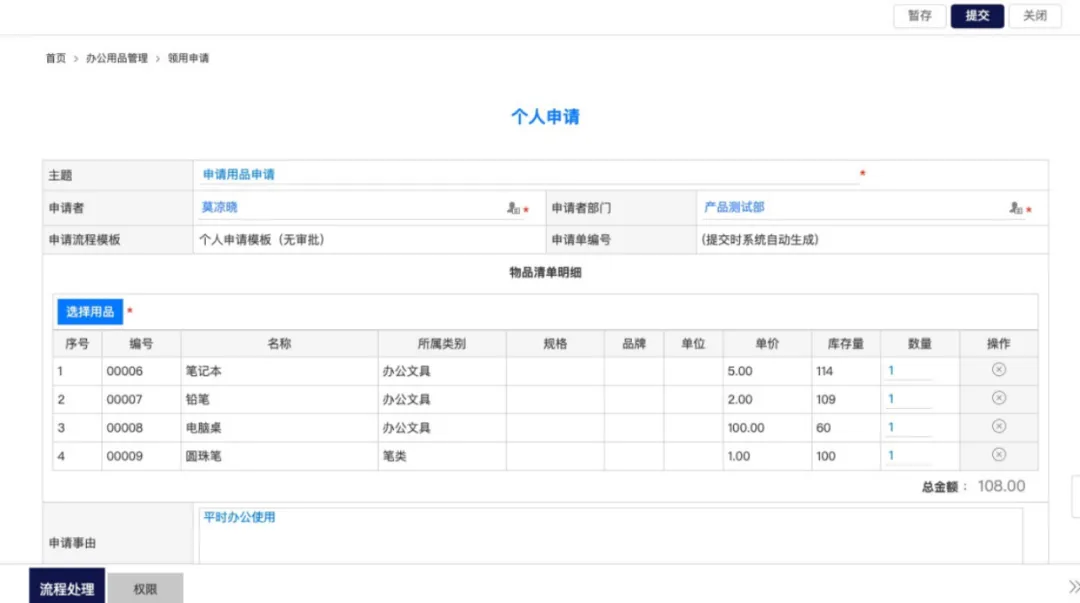This screenshot has height=603, width=1080.
Task: Edit quantity field for 电脑桌
Action: coord(908,427)
